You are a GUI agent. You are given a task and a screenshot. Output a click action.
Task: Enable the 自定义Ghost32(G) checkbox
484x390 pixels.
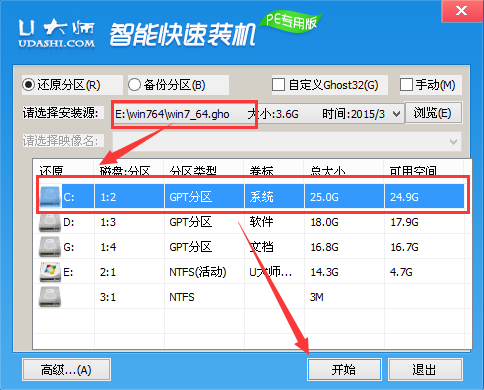pos(278,85)
